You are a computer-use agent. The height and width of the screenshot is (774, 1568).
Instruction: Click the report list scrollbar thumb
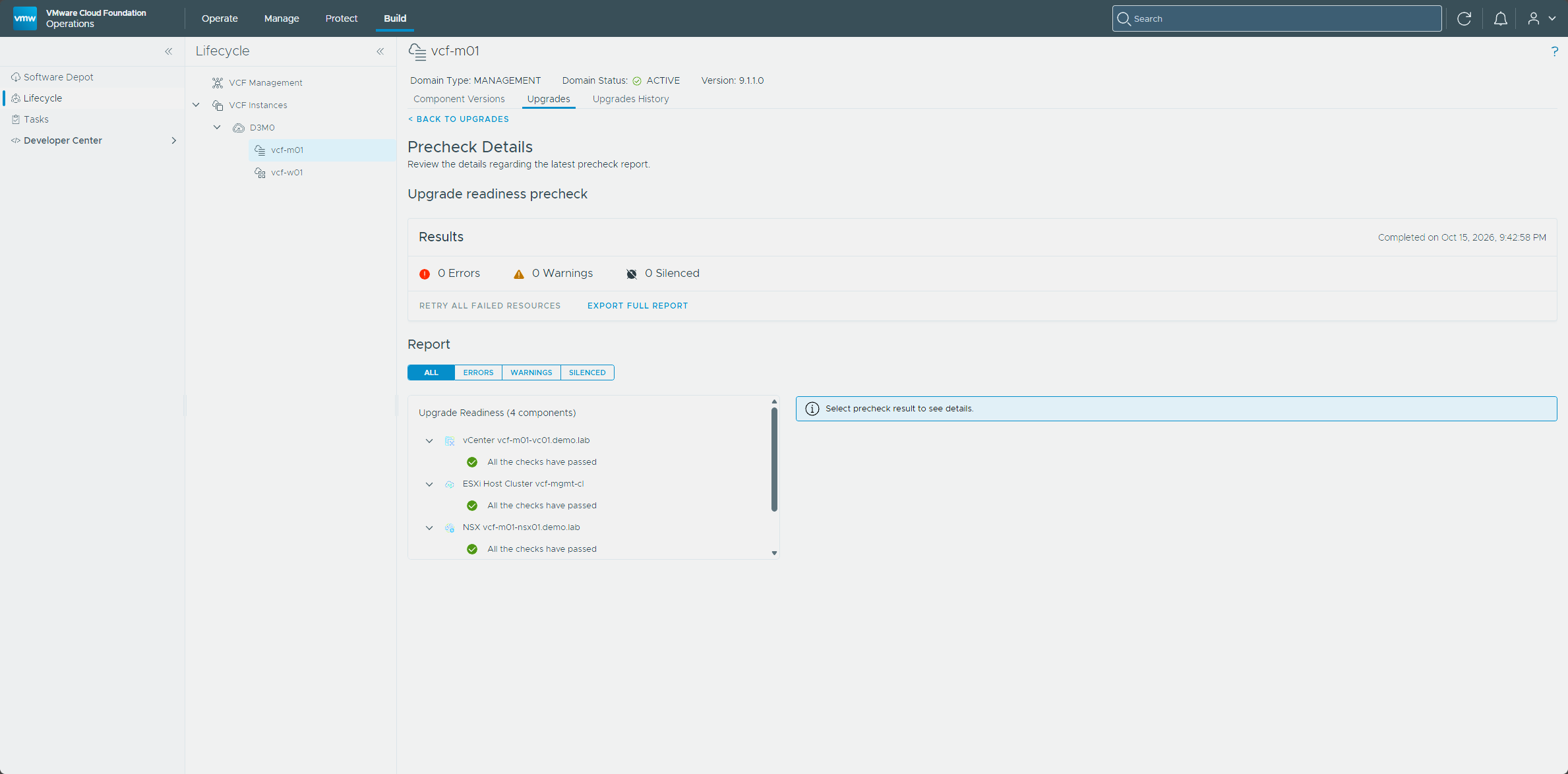774,460
